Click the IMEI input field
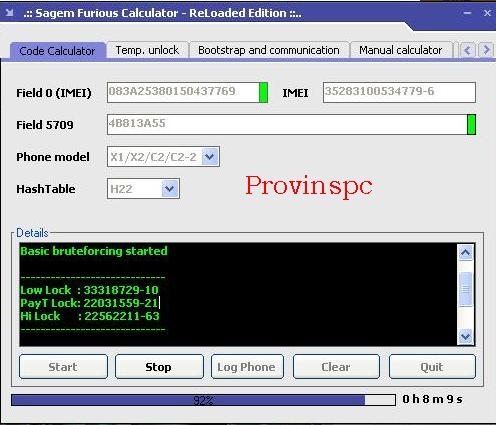The height and width of the screenshot is (425, 496). (x=399, y=92)
